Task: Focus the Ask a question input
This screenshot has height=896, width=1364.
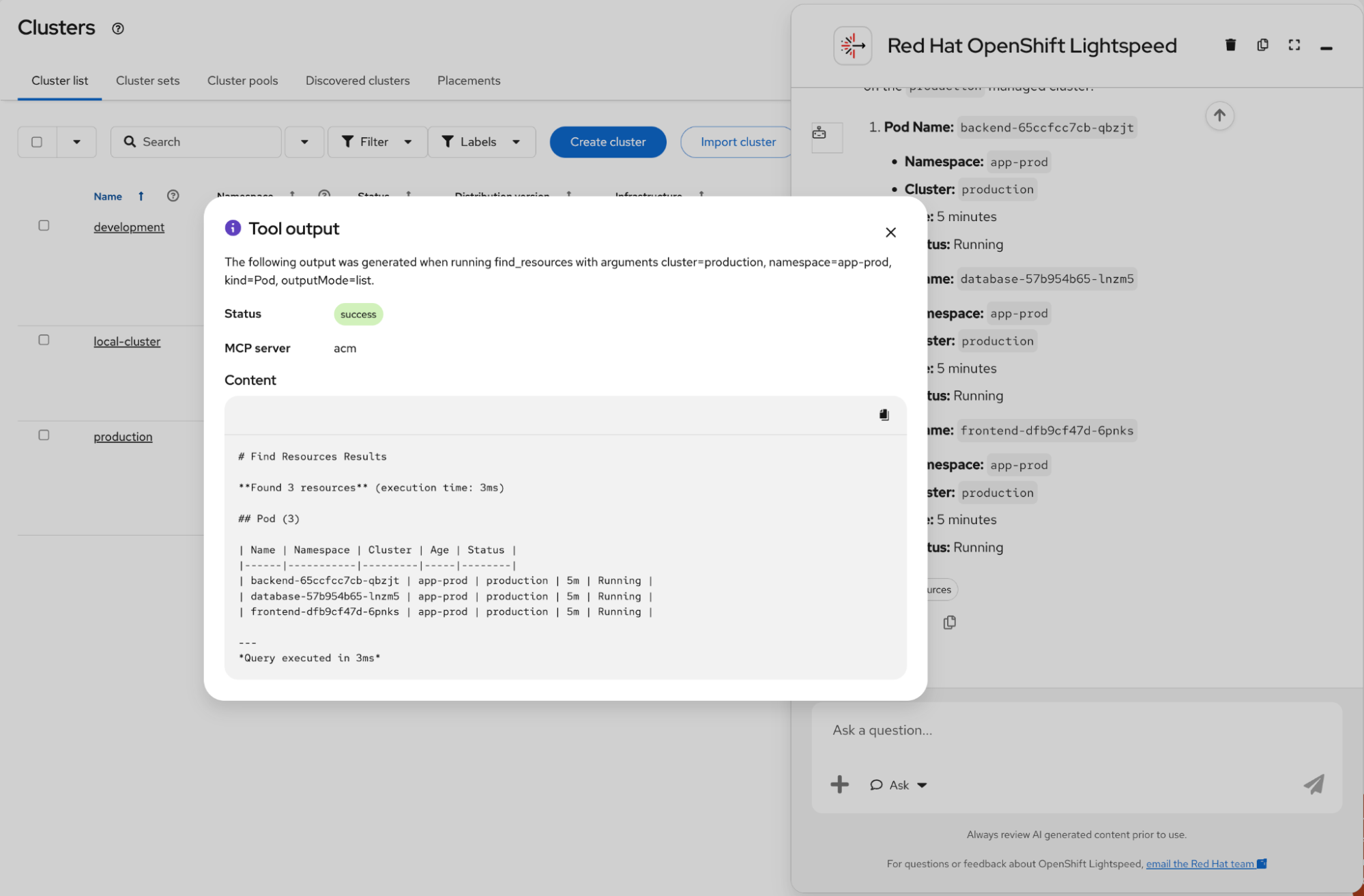Action: (x=1077, y=730)
